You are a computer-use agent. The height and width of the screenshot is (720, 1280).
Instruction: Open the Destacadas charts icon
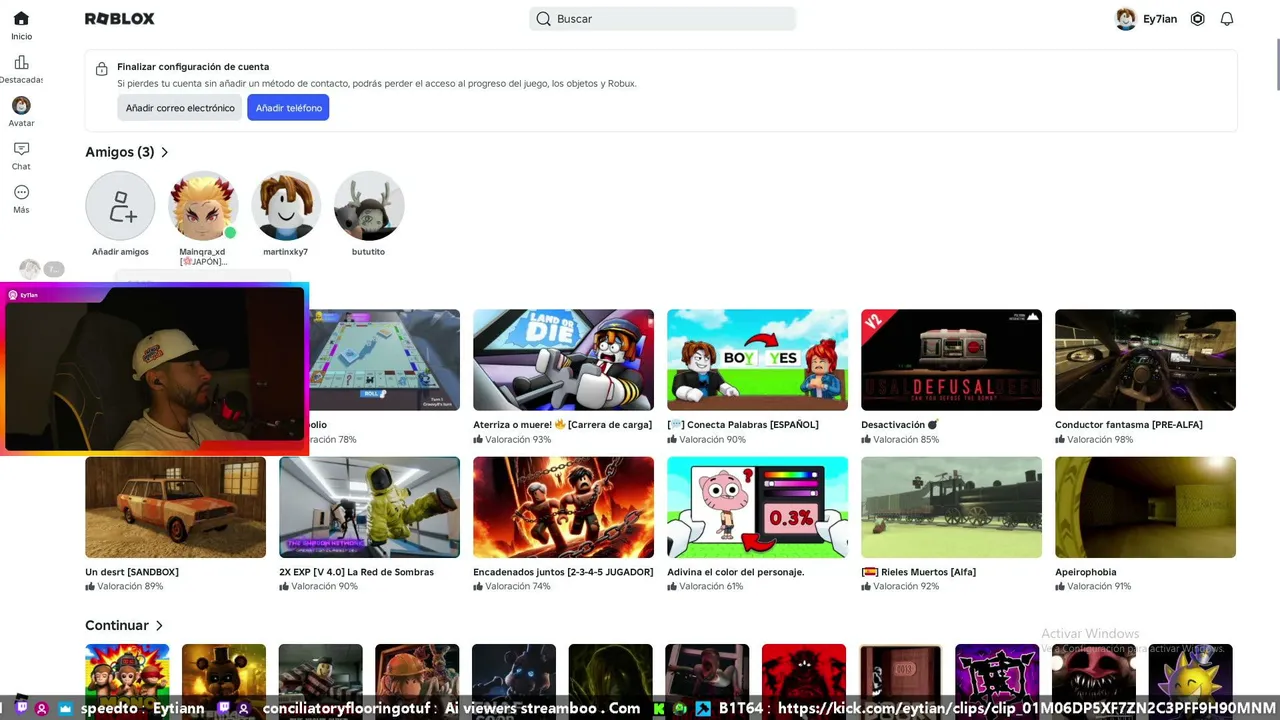point(21,63)
